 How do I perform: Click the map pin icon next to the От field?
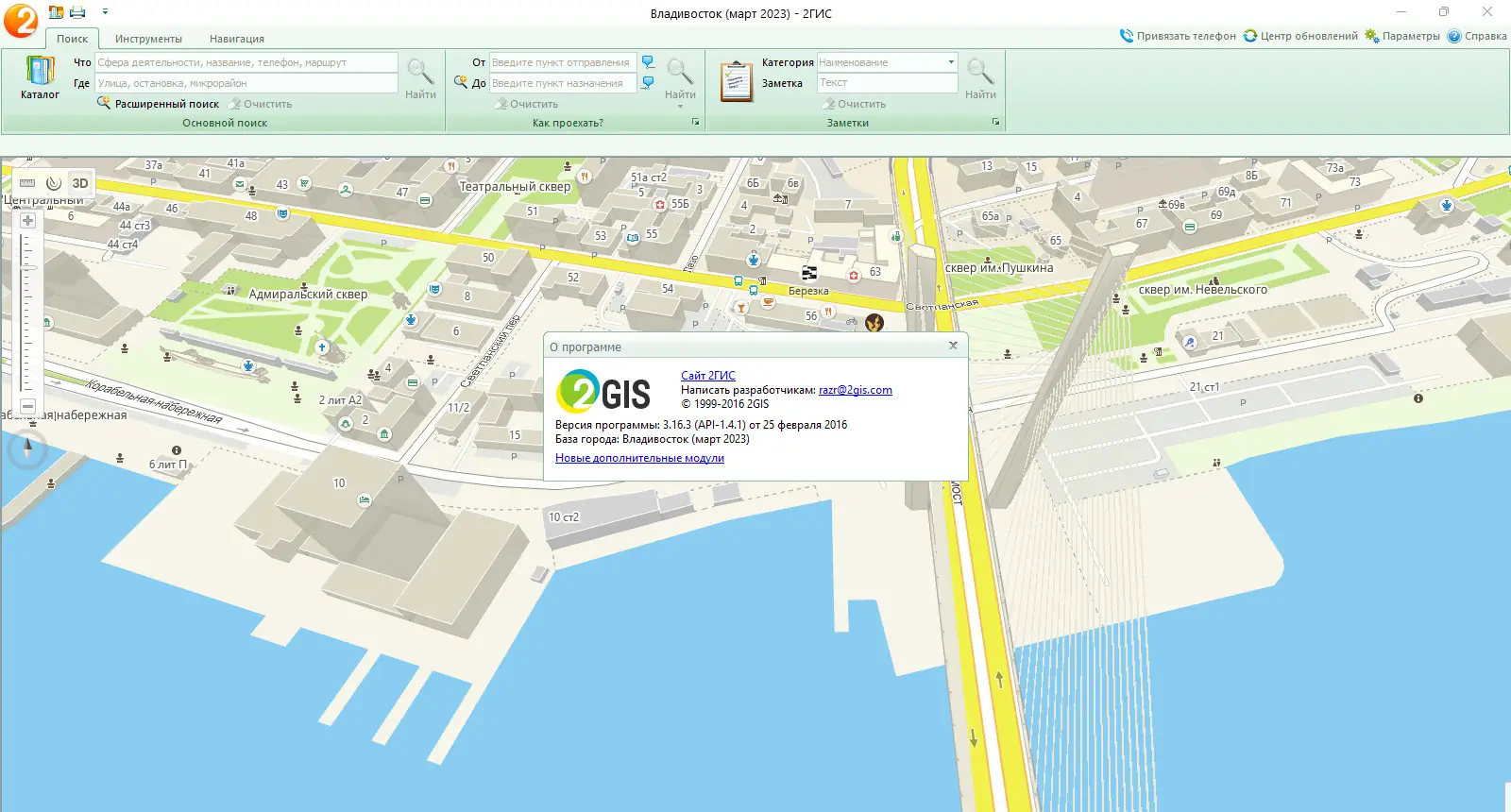coord(648,62)
